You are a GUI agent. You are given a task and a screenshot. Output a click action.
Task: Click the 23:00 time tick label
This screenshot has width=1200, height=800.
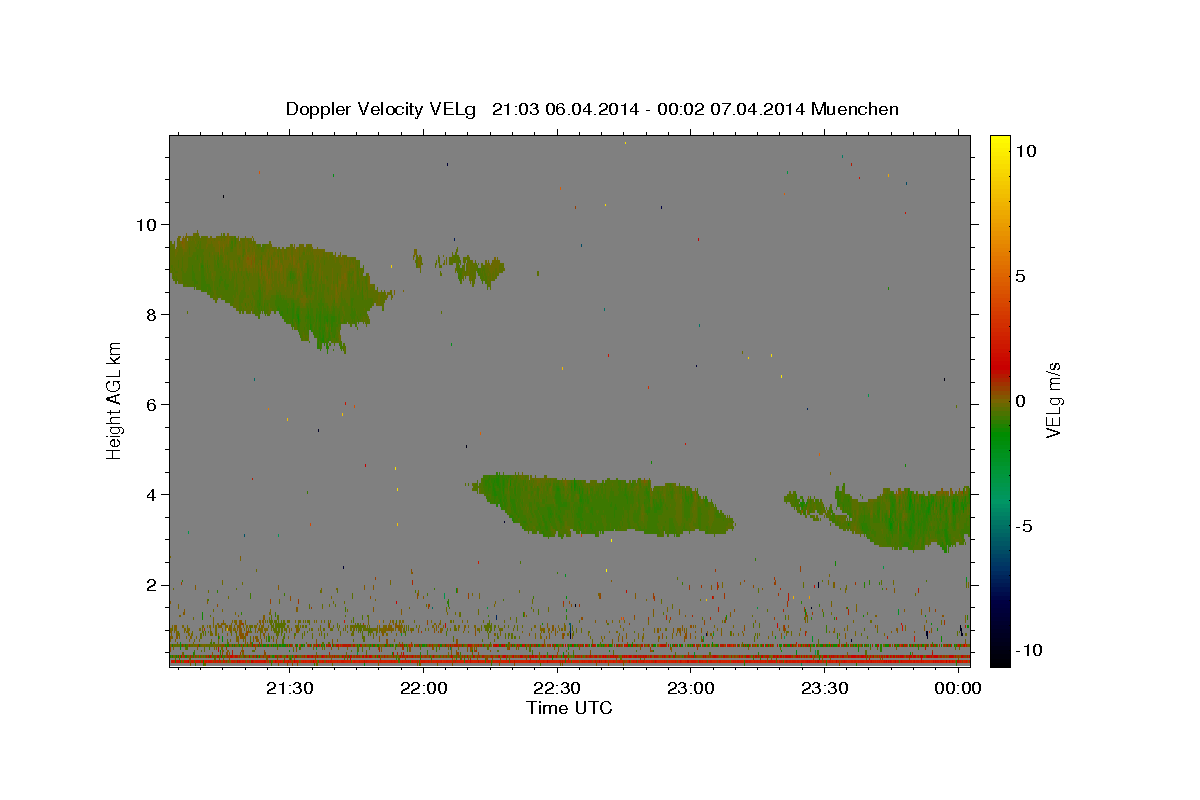[690, 689]
